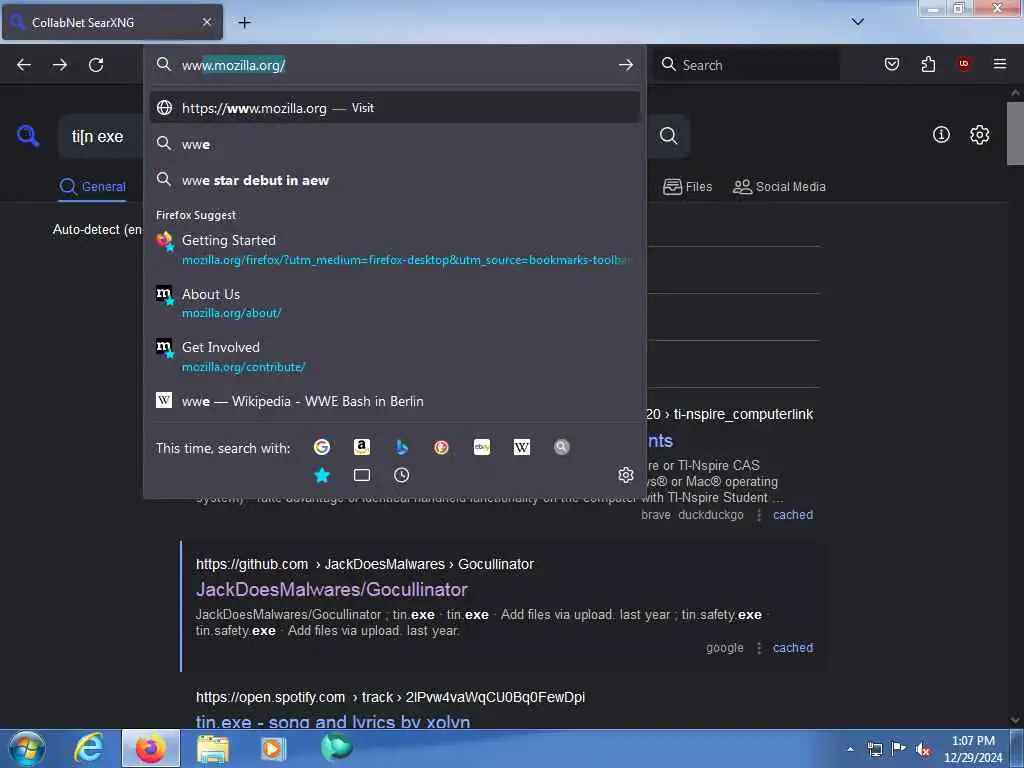
Task: Submit SearXNG search magnifier button
Action: coord(668,136)
